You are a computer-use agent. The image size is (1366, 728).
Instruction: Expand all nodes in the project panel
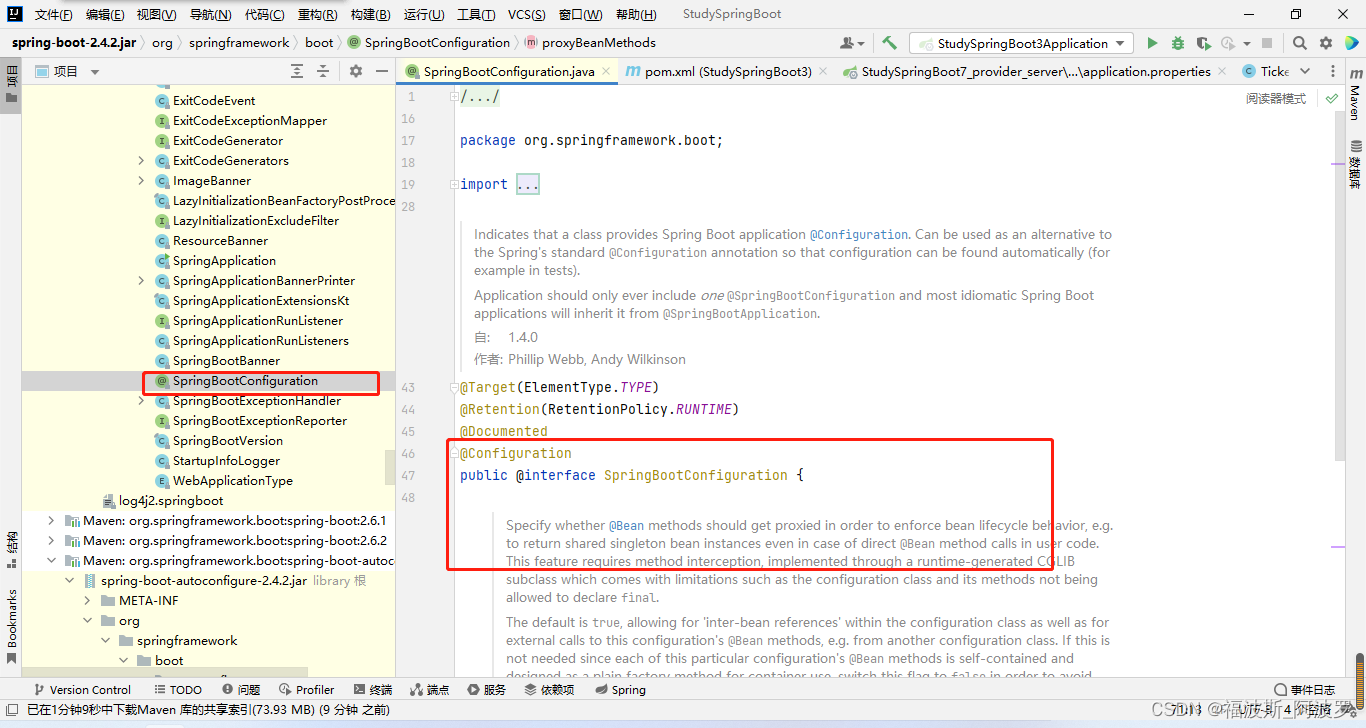297,71
